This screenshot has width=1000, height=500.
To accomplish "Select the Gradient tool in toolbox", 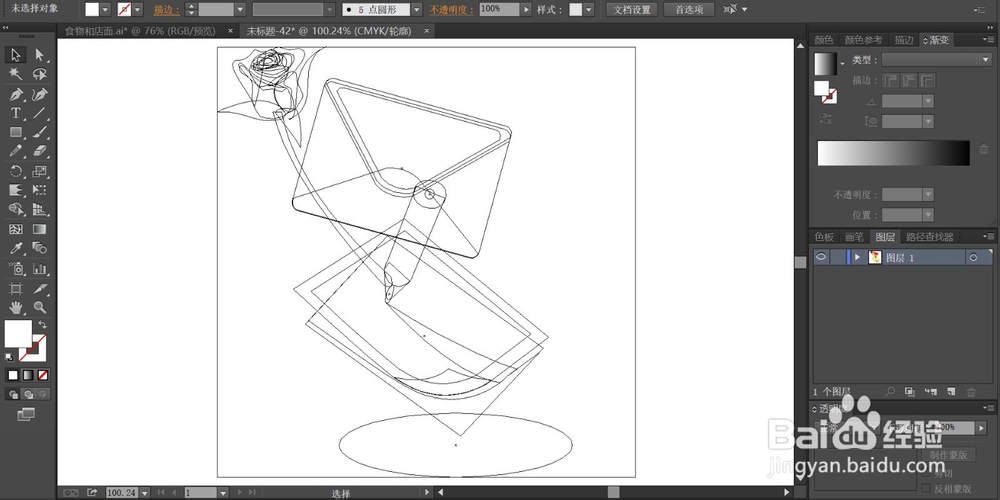I will coord(40,229).
